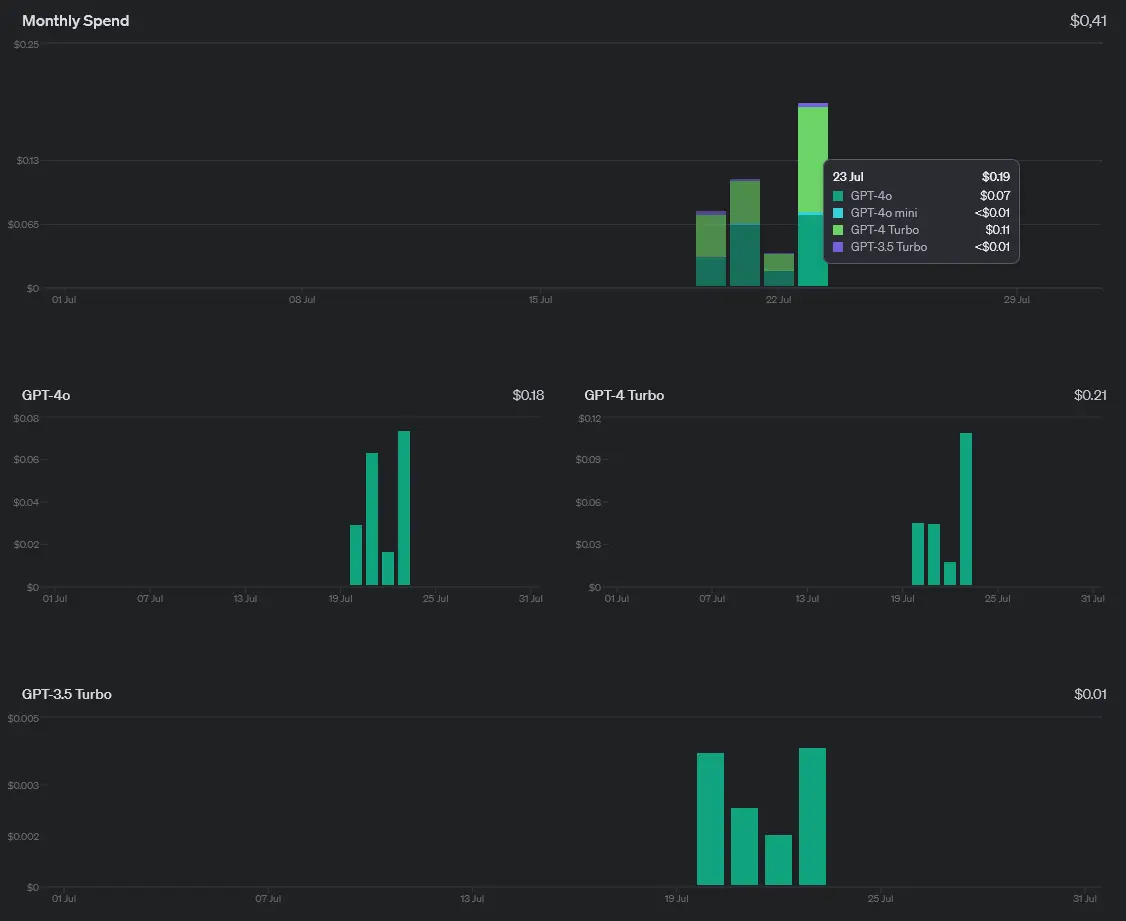Click the GPT-4o mini legend swatch
1126x921 pixels.
tap(838, 213)
